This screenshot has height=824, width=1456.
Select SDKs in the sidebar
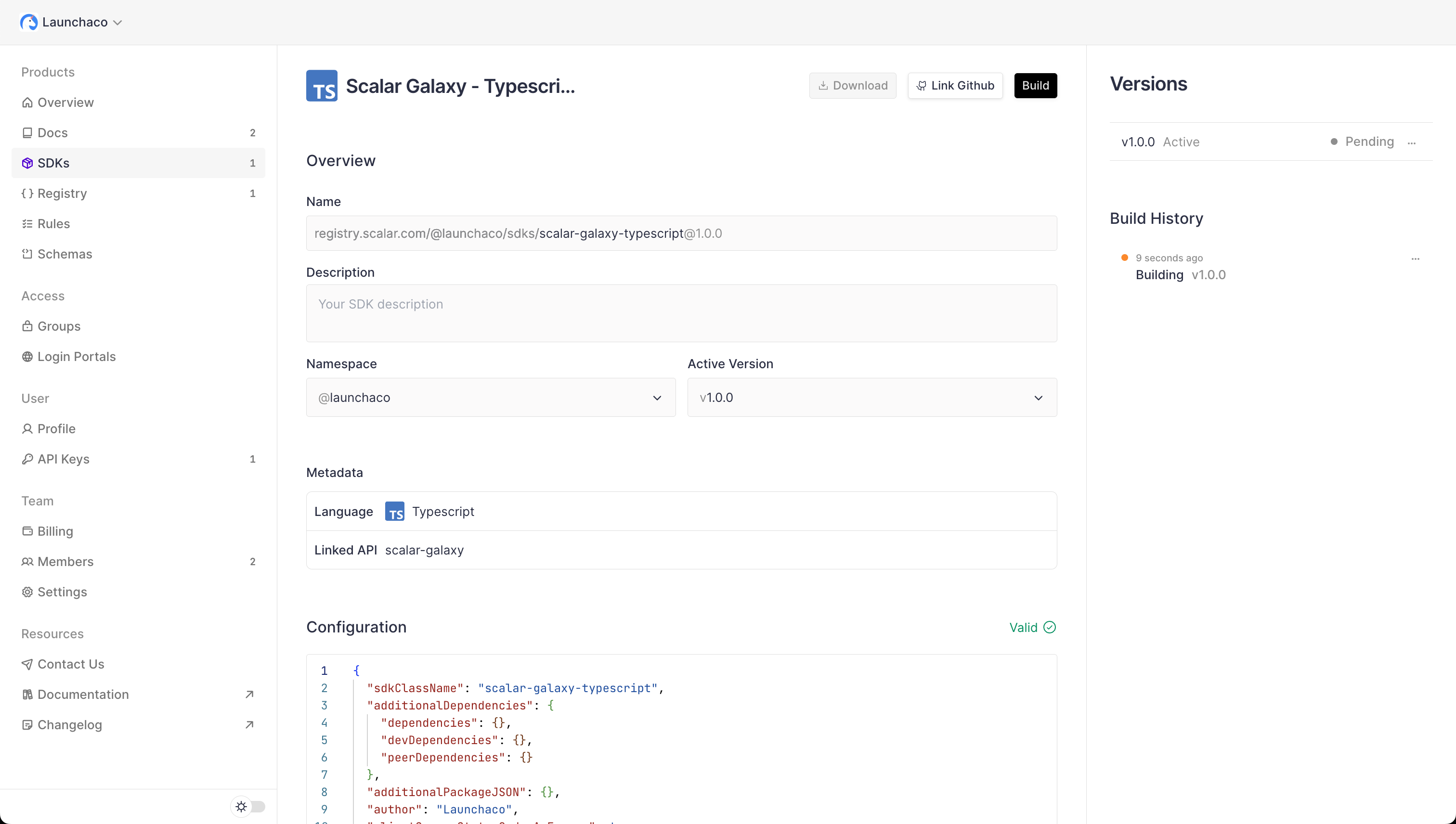(x=138, y=163)
